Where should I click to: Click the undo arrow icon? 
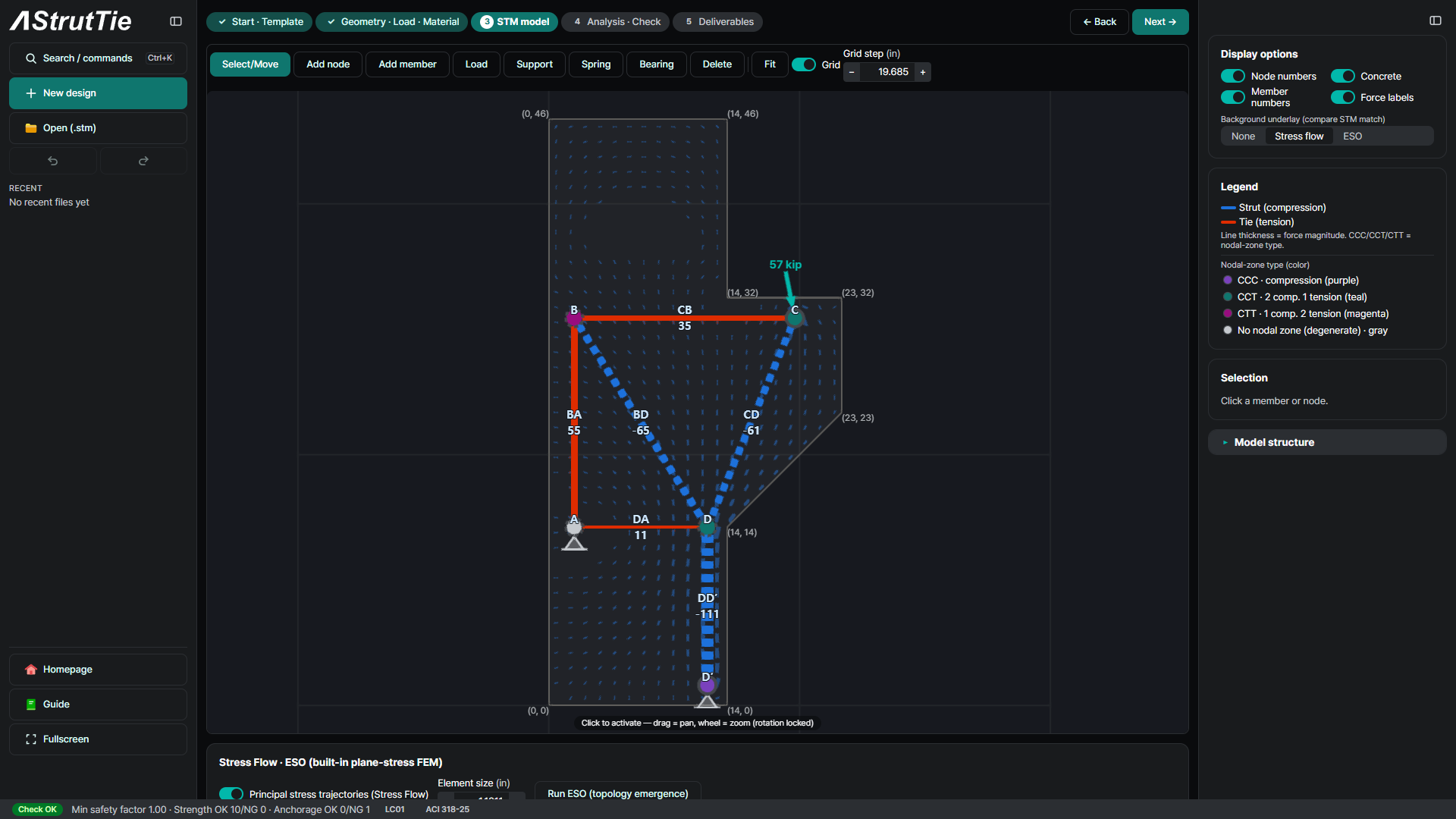click(x=53, y=161)
